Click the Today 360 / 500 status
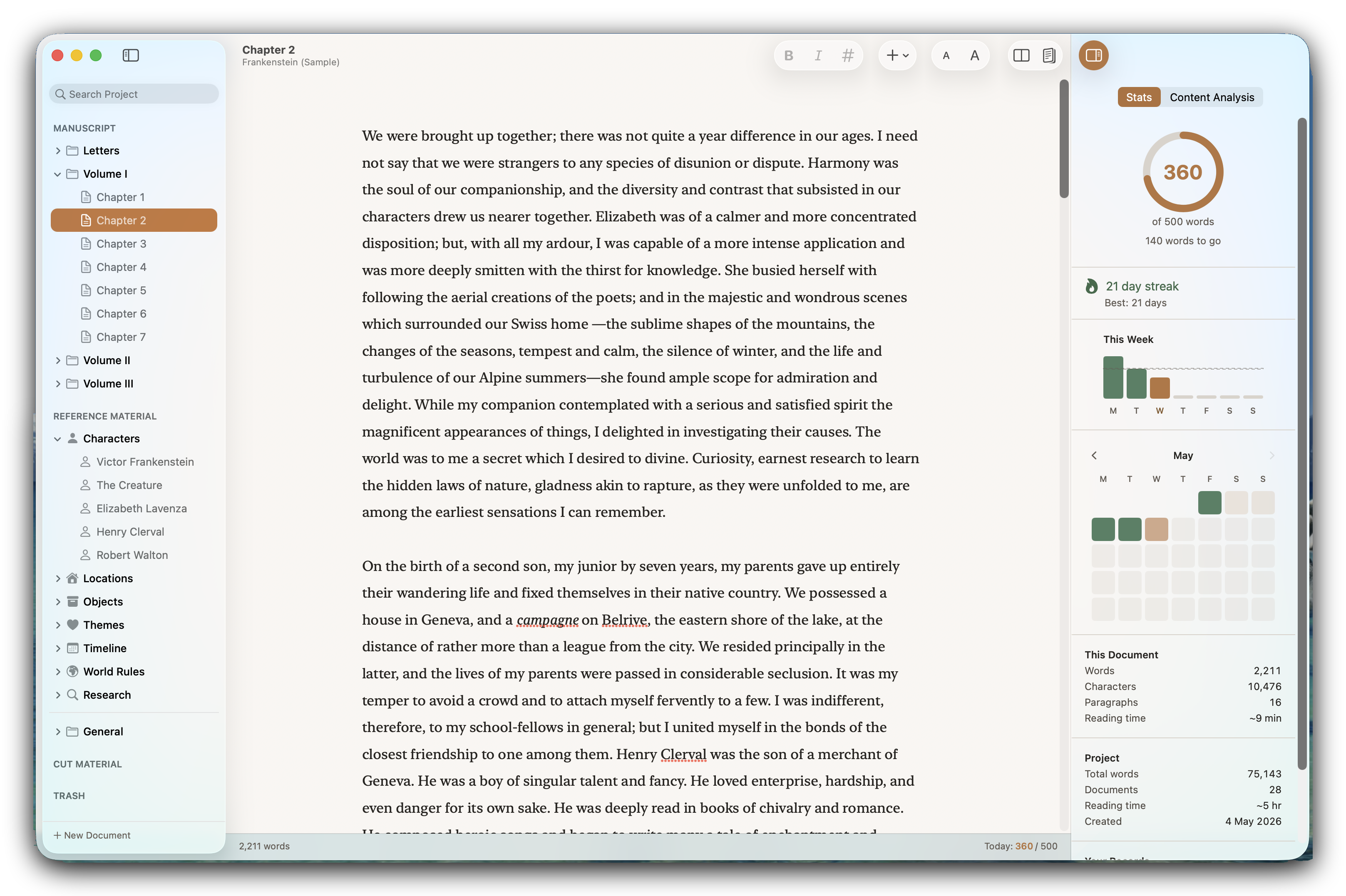 pos(1021,846)
